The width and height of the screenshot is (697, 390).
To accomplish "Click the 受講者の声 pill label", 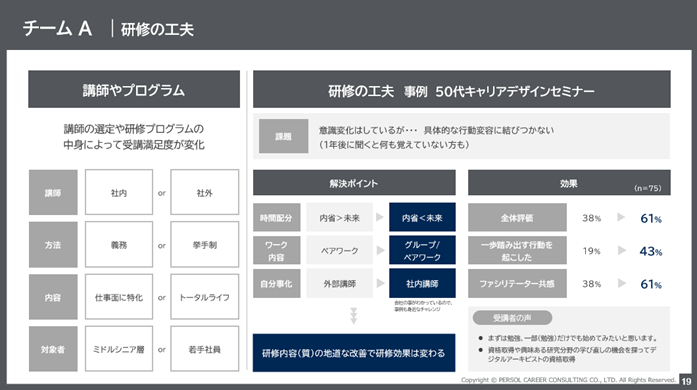I will (512, 318).
